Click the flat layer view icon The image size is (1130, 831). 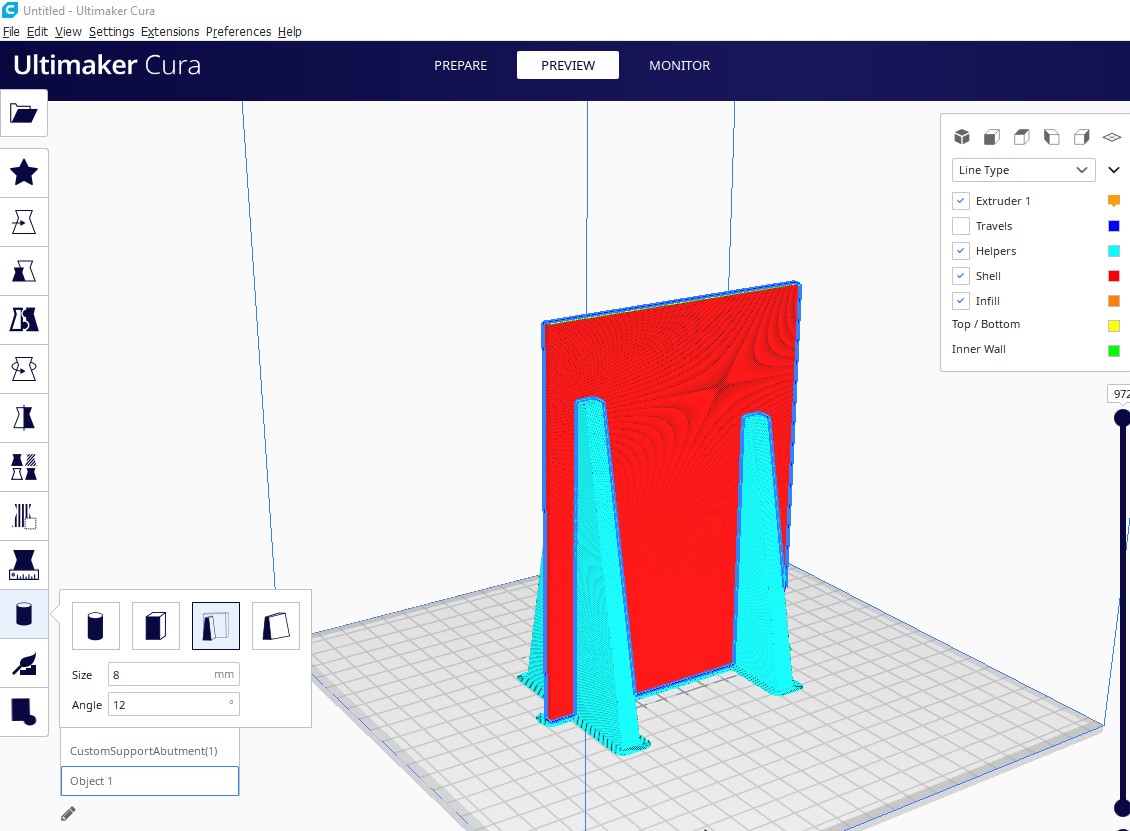coord(1112,137)
